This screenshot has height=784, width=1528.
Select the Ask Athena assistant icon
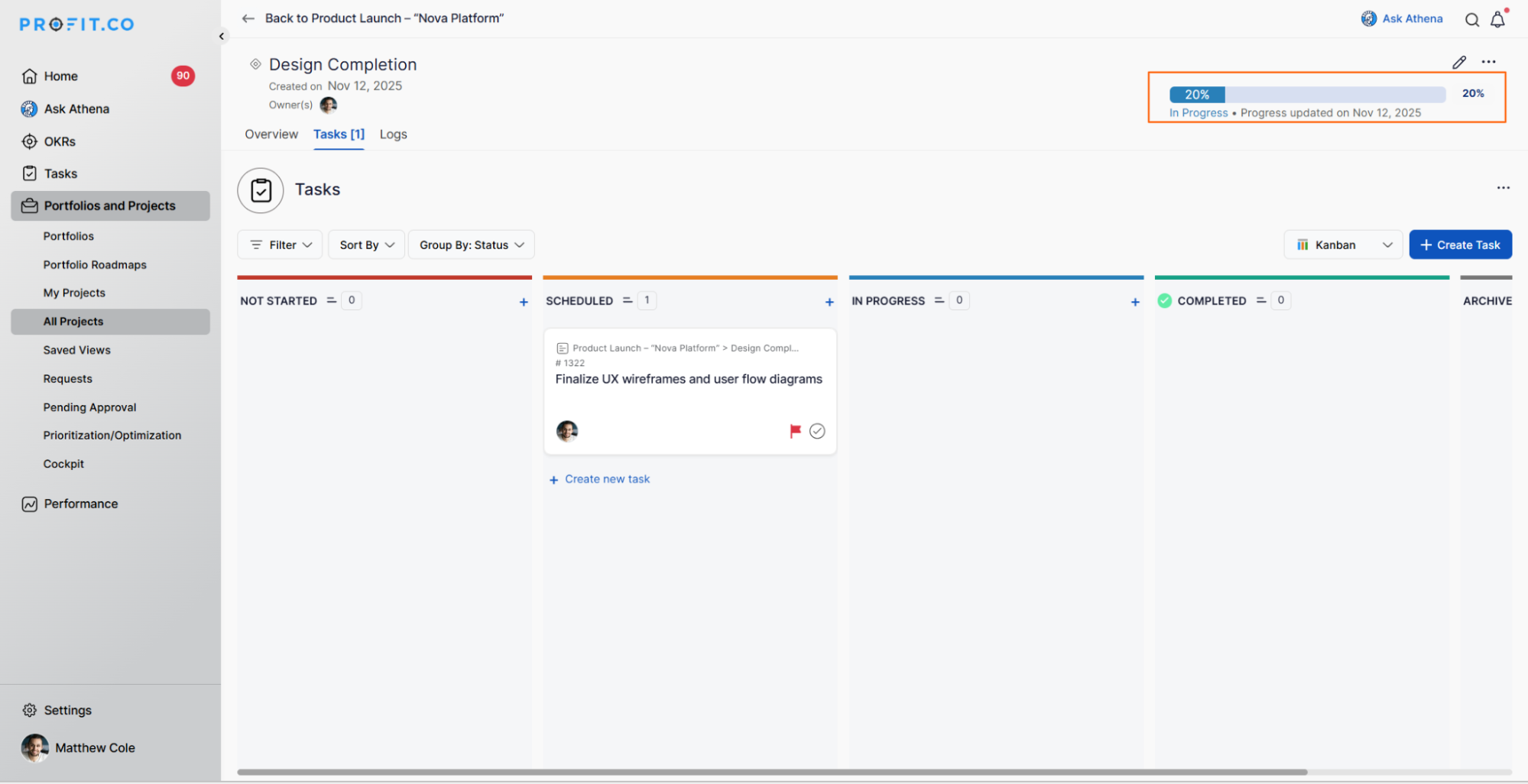(x=1368, y=18)
